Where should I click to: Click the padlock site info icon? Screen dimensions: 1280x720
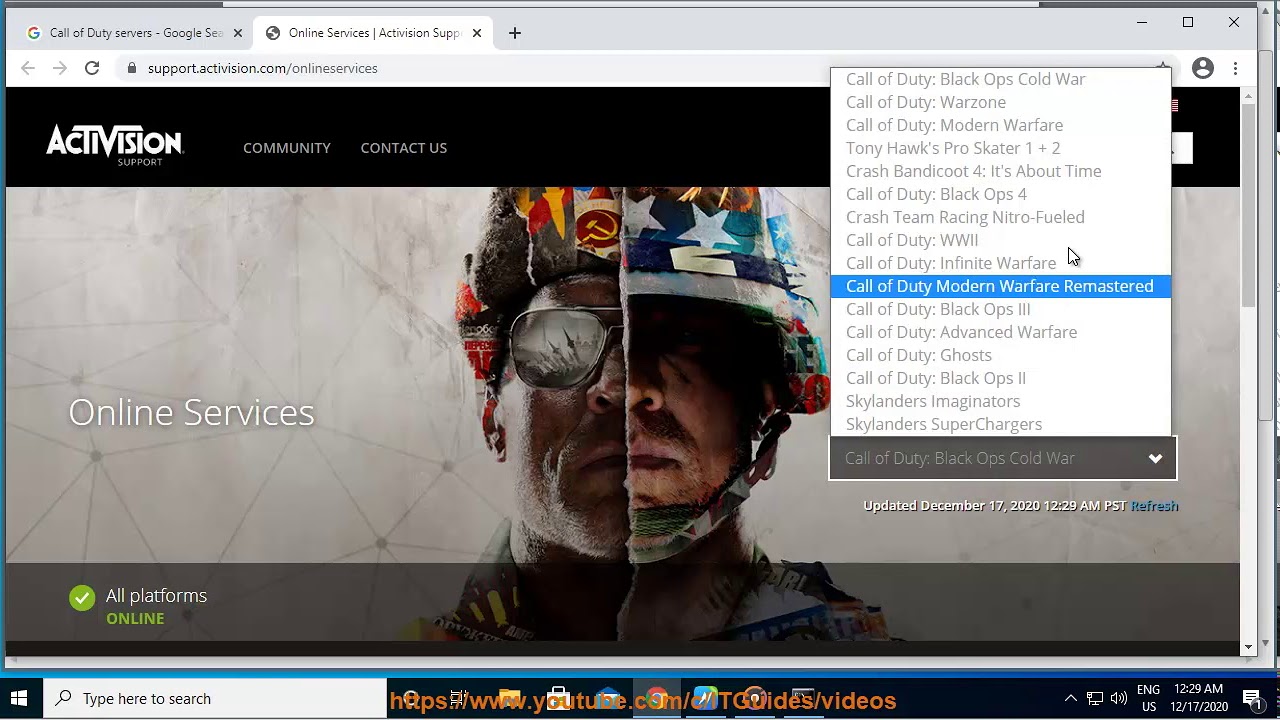click(131, 68)
